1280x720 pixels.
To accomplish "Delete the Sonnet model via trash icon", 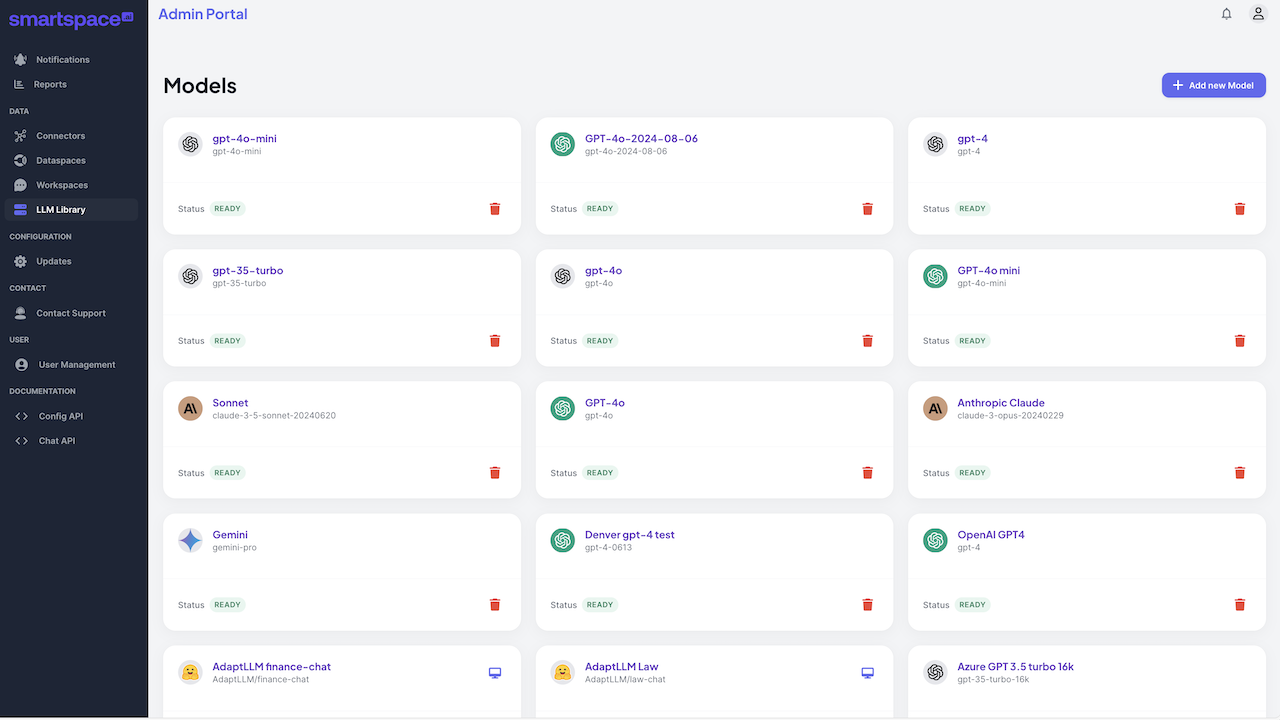I will 495,473.
